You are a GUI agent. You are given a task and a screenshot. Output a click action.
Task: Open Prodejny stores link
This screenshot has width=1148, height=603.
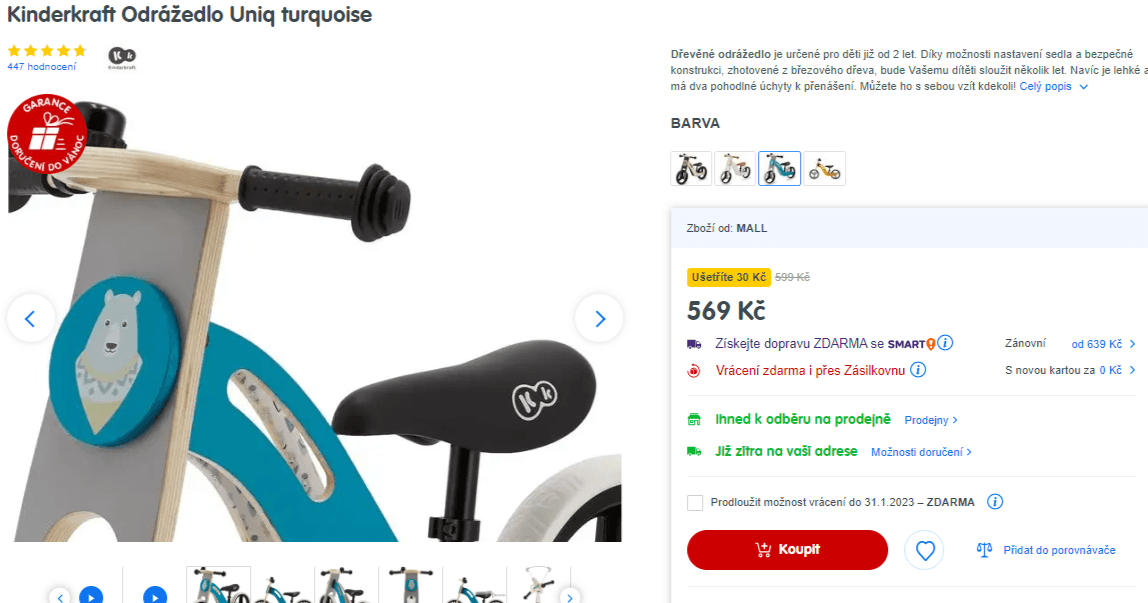pyautogui.click(x=931, y=420)
